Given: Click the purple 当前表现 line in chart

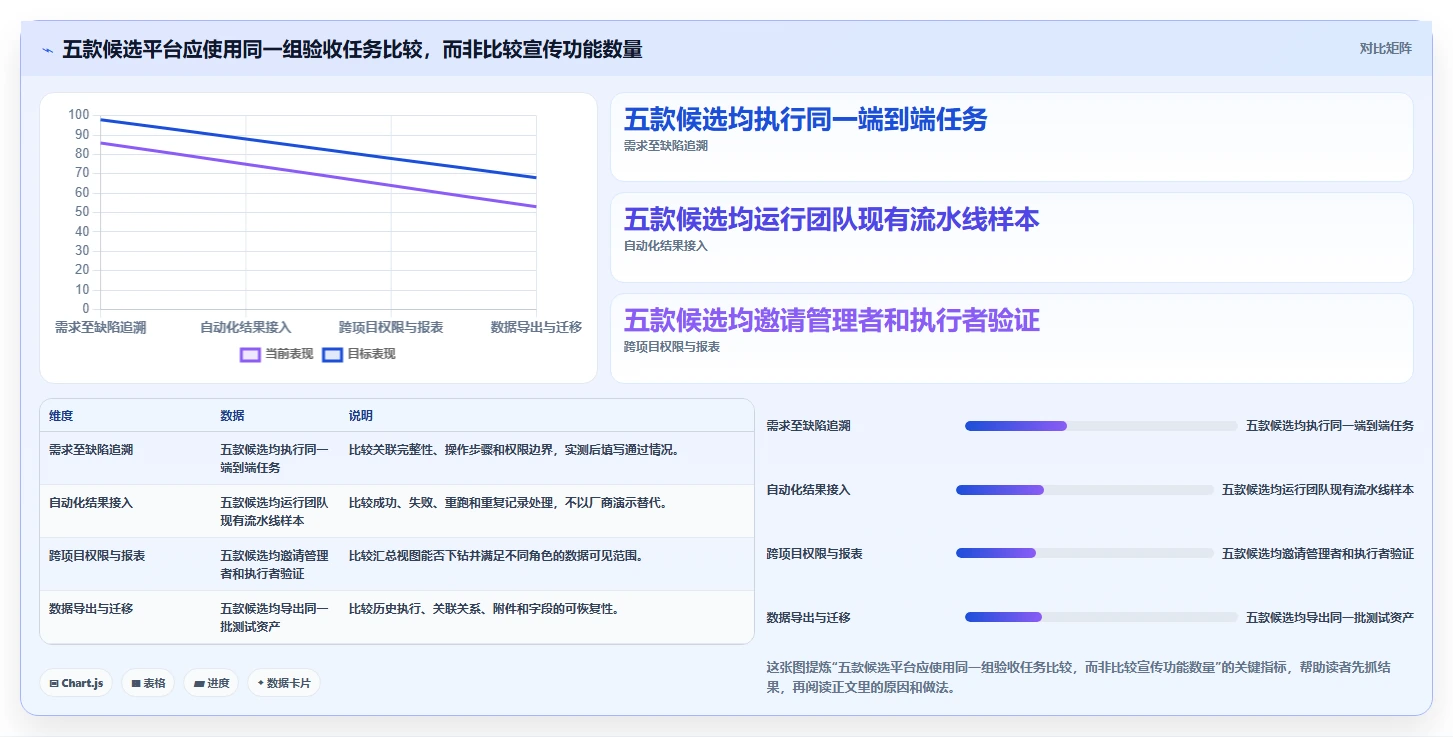Looking at the screenshot, I should tap(318, 175).
